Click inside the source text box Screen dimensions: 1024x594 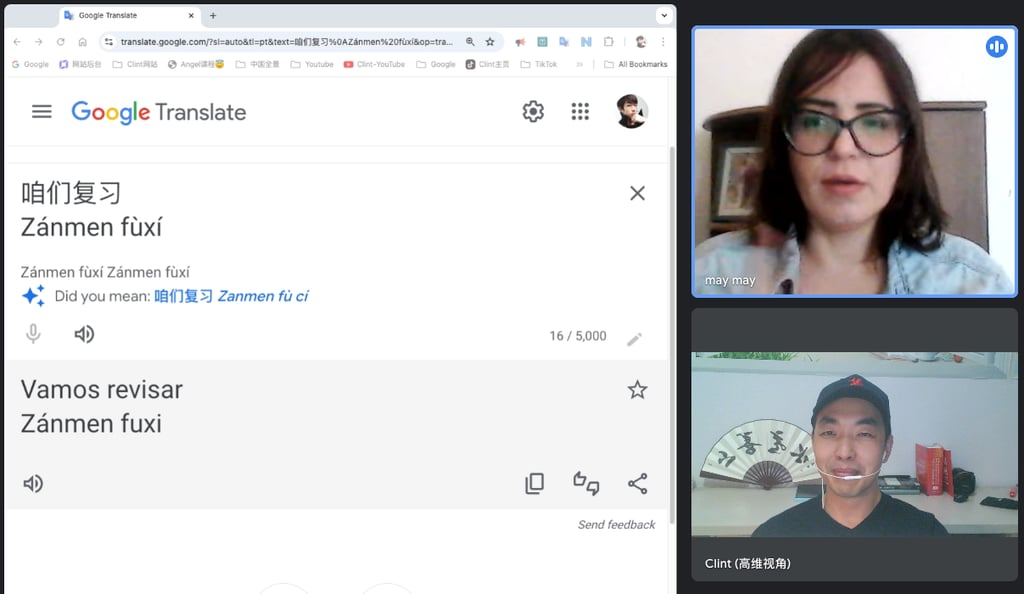313,210
